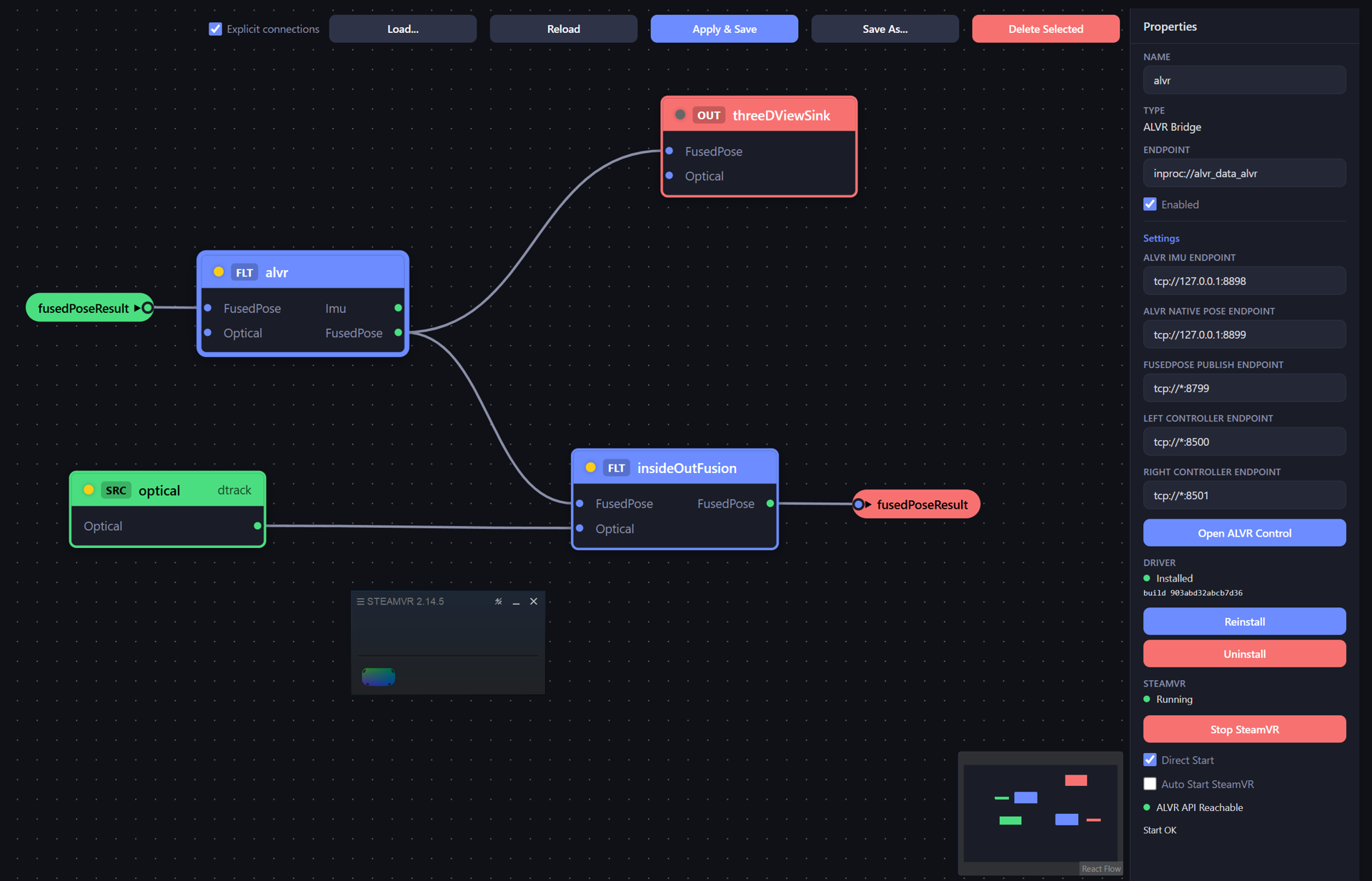This screenshot has height=881, width=1372.
Task: Open the SteamVR window hamburger menu
Action: click(361, 602)
